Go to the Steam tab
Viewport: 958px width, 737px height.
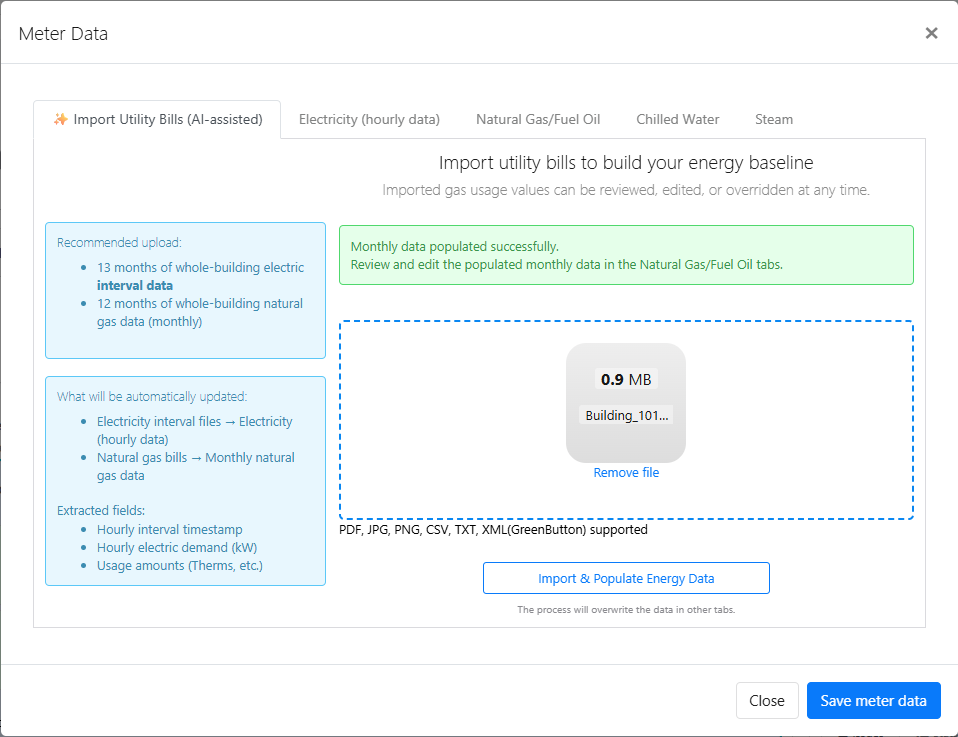pos(773,119)
